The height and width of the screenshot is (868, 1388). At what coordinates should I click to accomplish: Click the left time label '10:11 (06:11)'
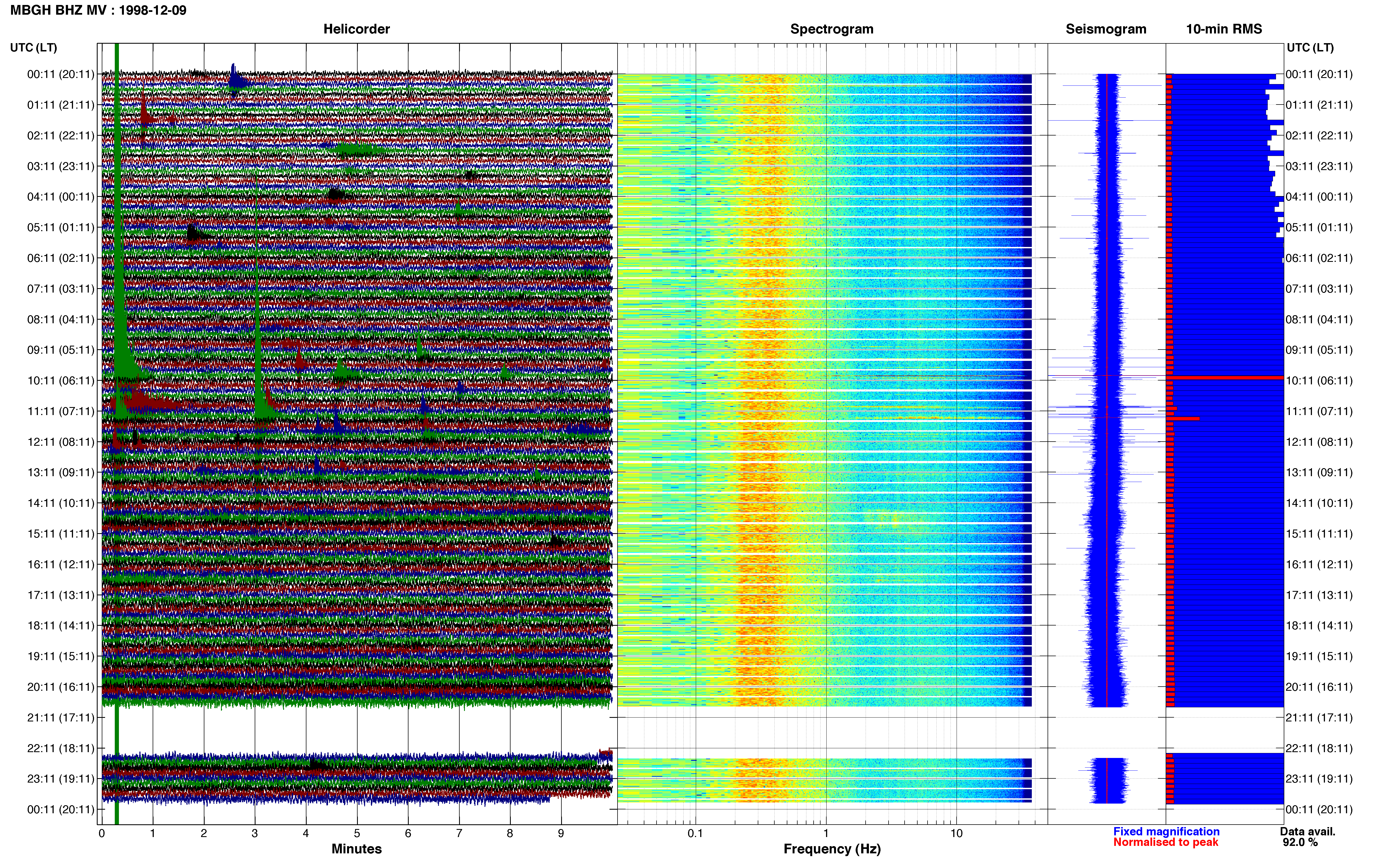(x=61, y=380)
